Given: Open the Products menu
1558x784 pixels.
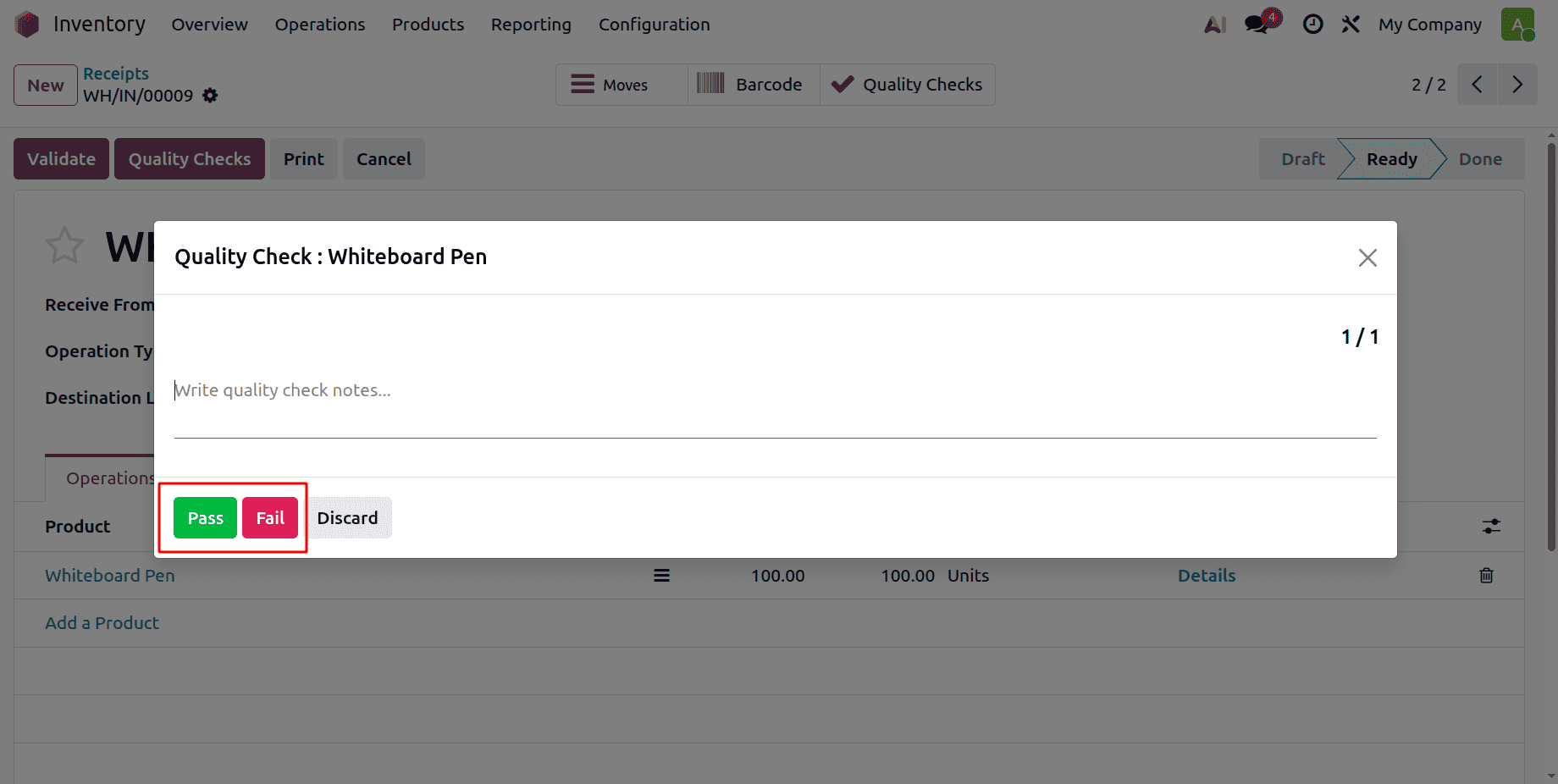Looking at the screenshot, I should tap(428, 25).
